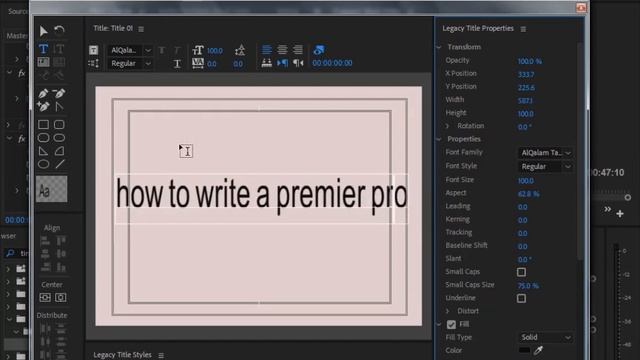Center title horizontally in Center section
640x360 pixels.
point(60,298)
